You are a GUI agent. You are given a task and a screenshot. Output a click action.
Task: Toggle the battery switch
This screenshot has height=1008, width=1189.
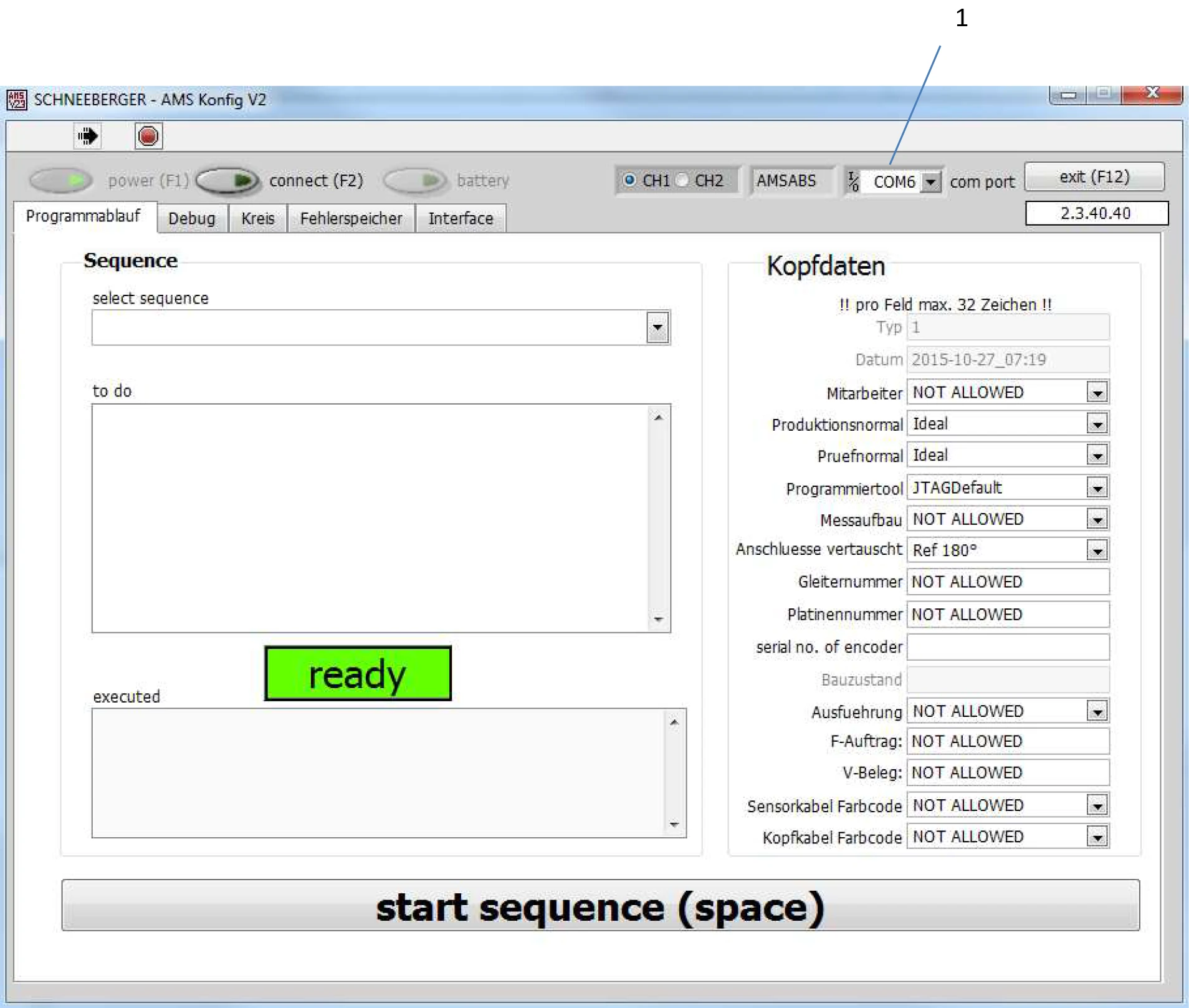415,181
